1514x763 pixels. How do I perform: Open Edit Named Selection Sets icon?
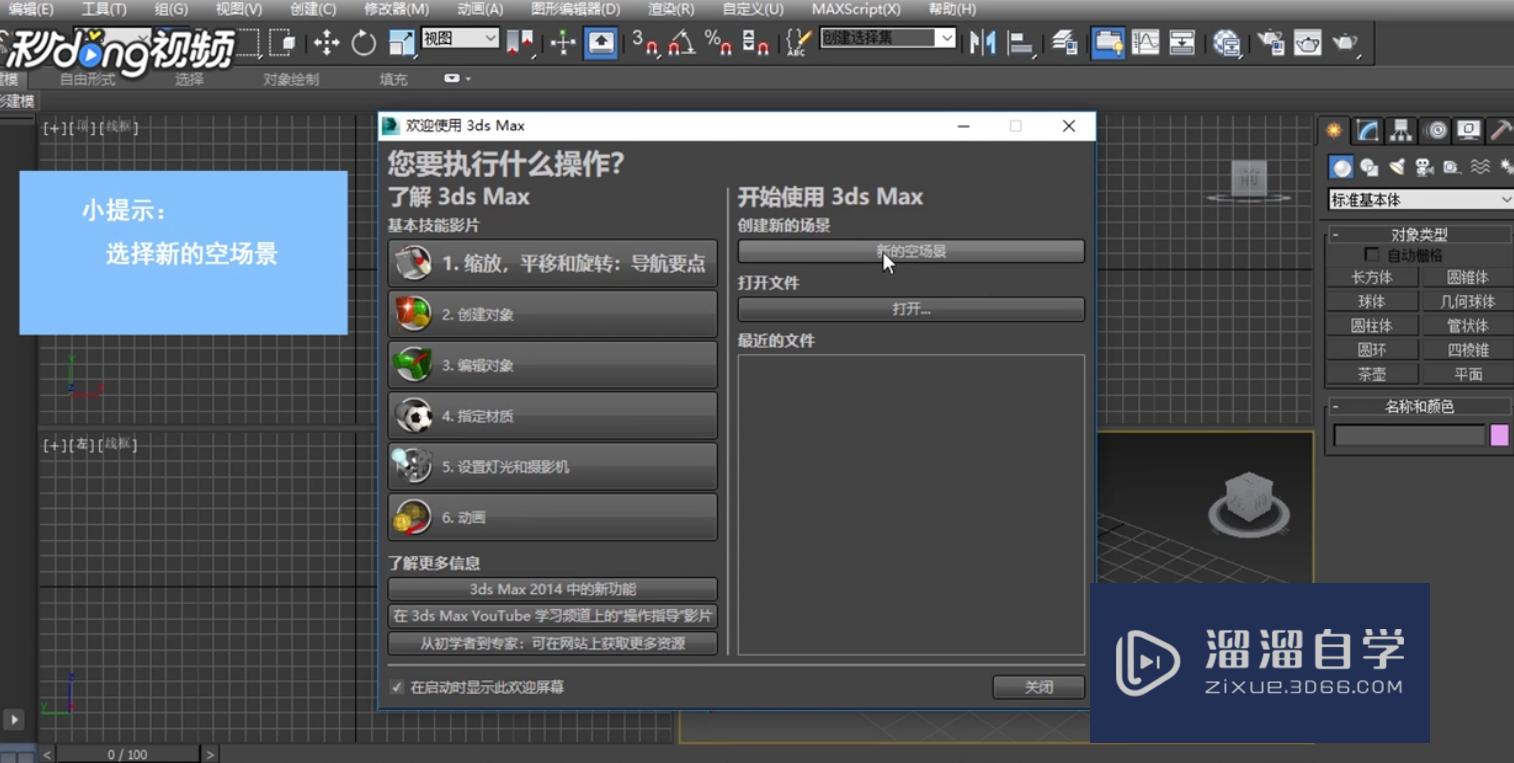797,42
